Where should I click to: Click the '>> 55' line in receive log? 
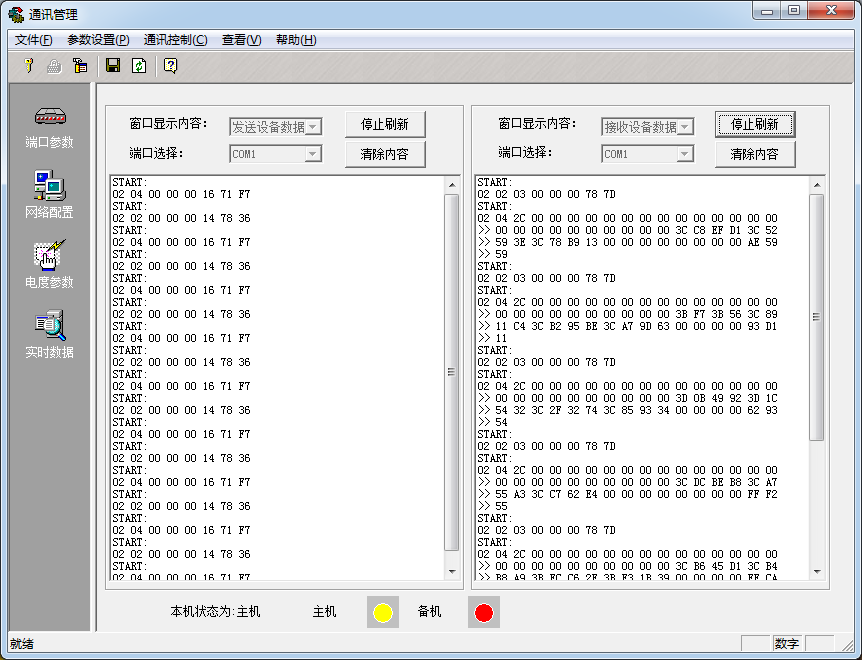493,506
